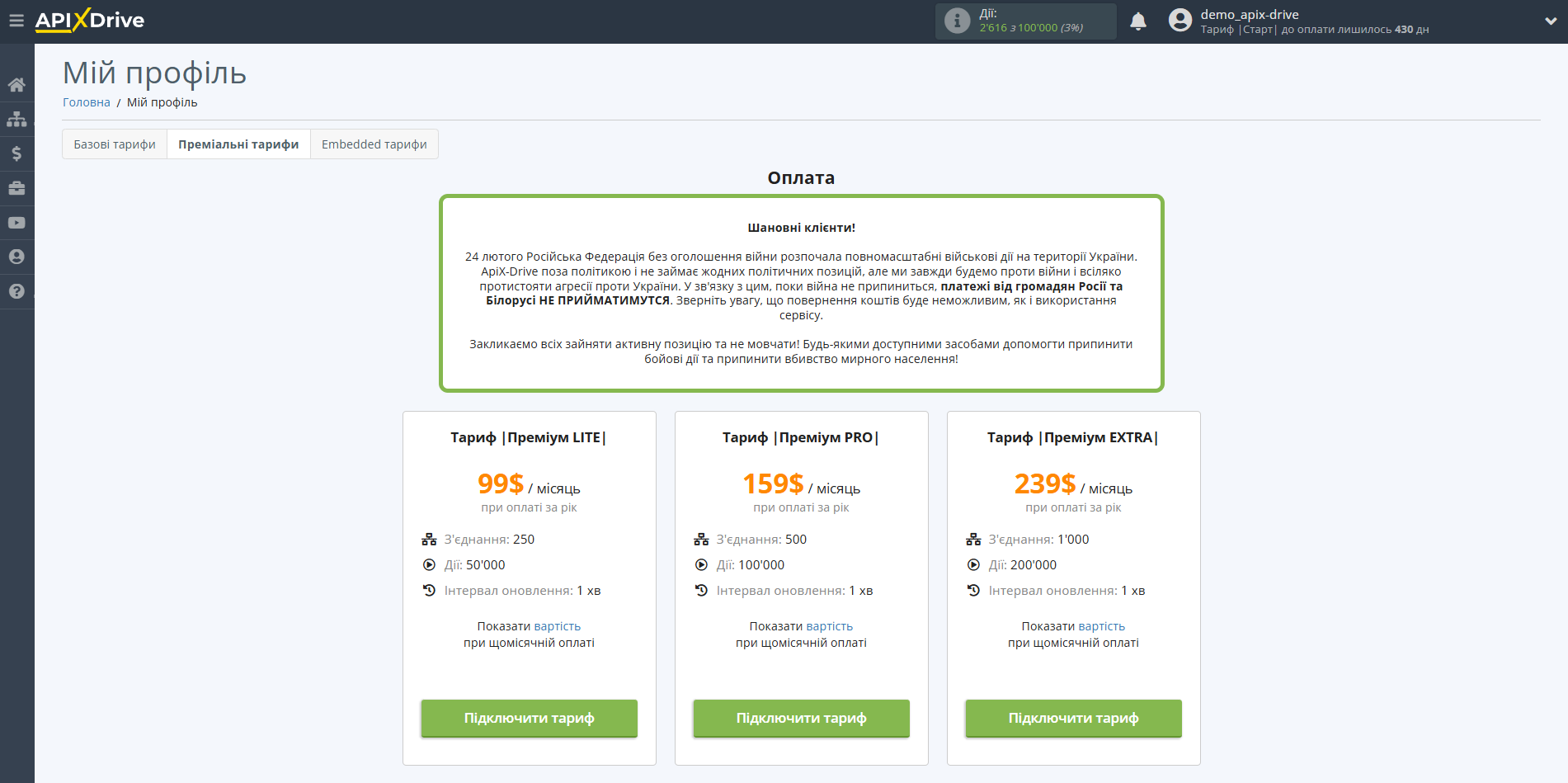Open the connections sitemap icon in sidebar
1568x783 pixels.
pos(16,120)
